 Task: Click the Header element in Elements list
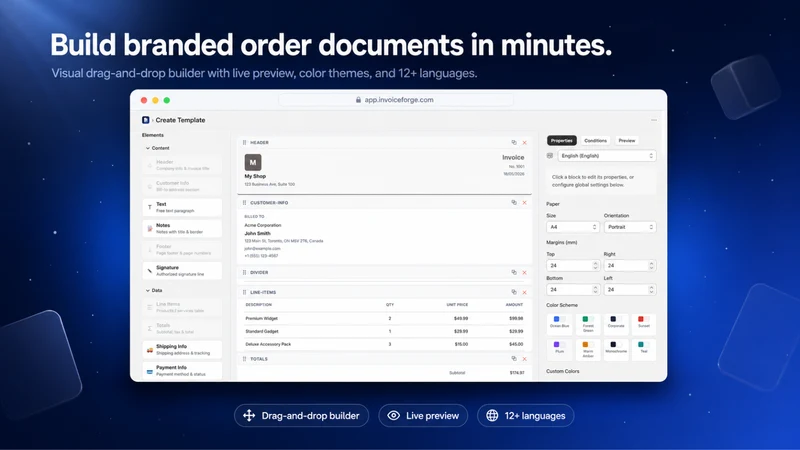tap(182, 165)
